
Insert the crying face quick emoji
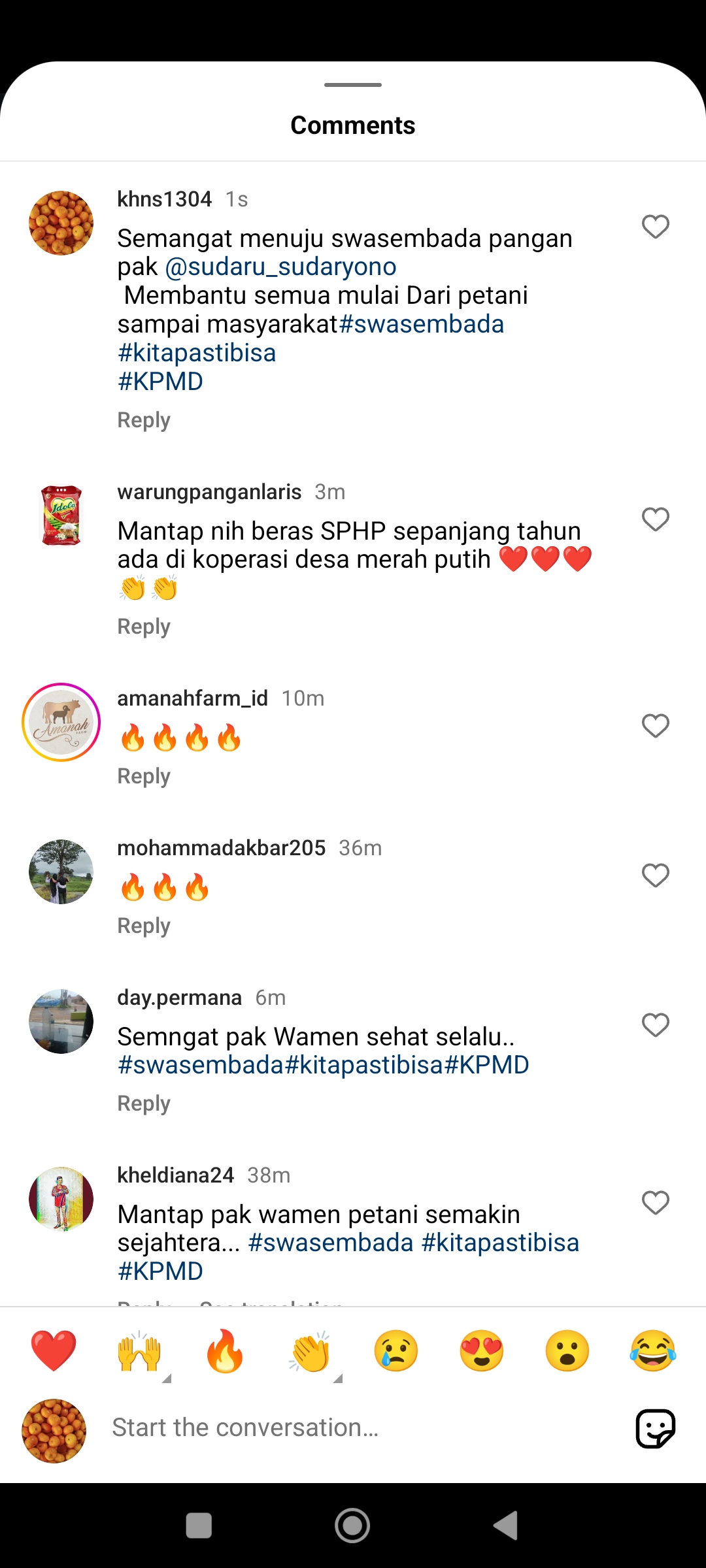[396, 1351]
